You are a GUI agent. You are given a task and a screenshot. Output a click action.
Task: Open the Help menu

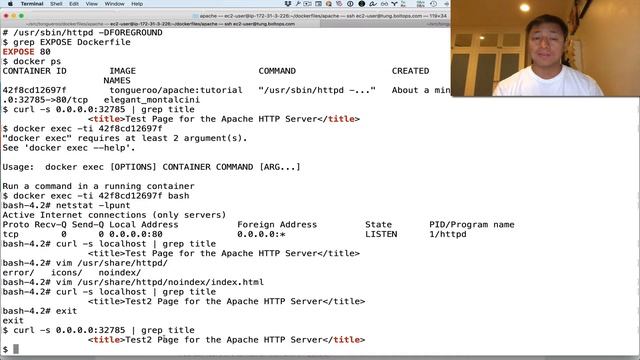[137, 4]
